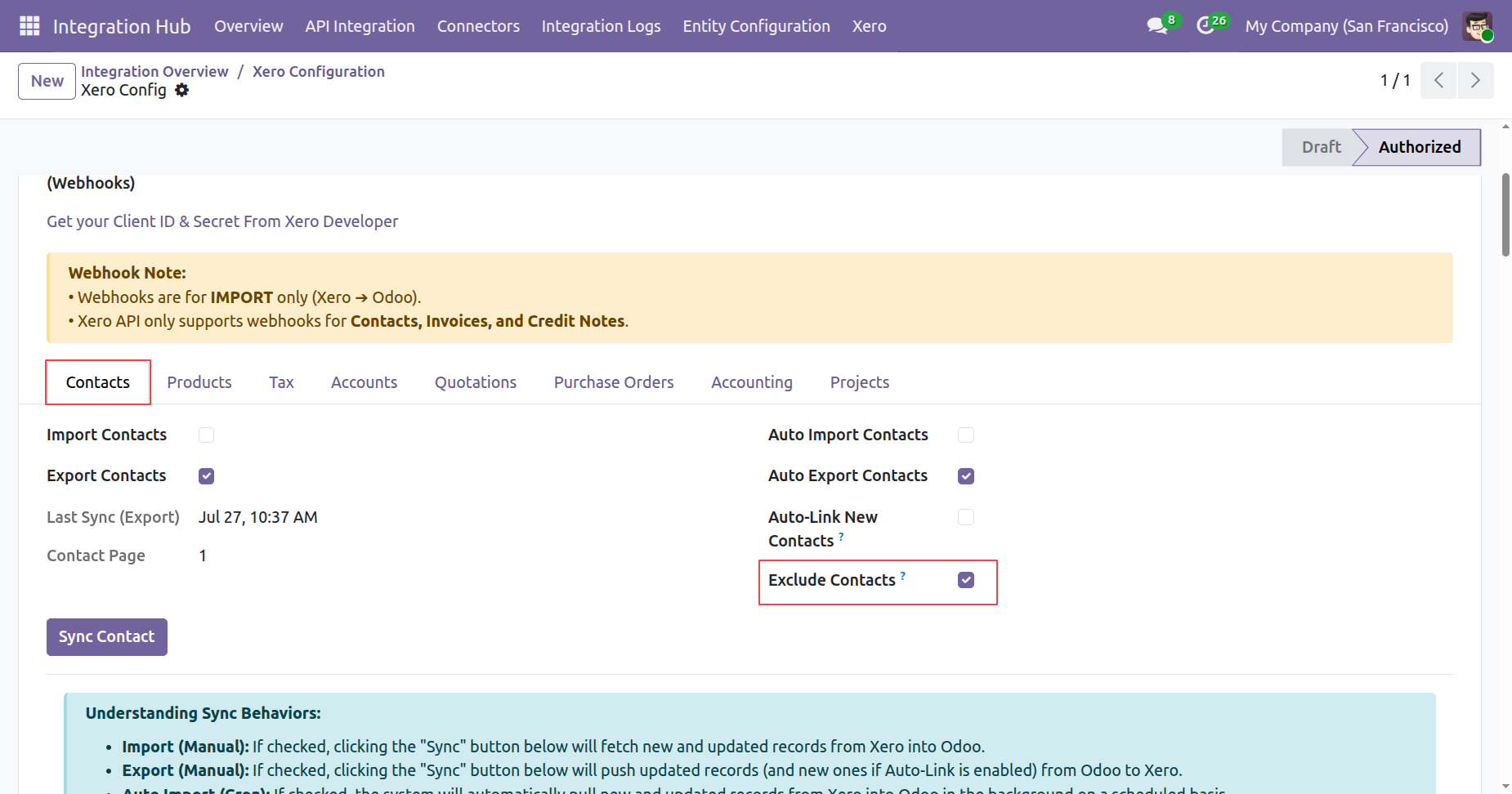
Task: Switch to the Products tab
Action: pyautogui.click(x=199, y=382)
